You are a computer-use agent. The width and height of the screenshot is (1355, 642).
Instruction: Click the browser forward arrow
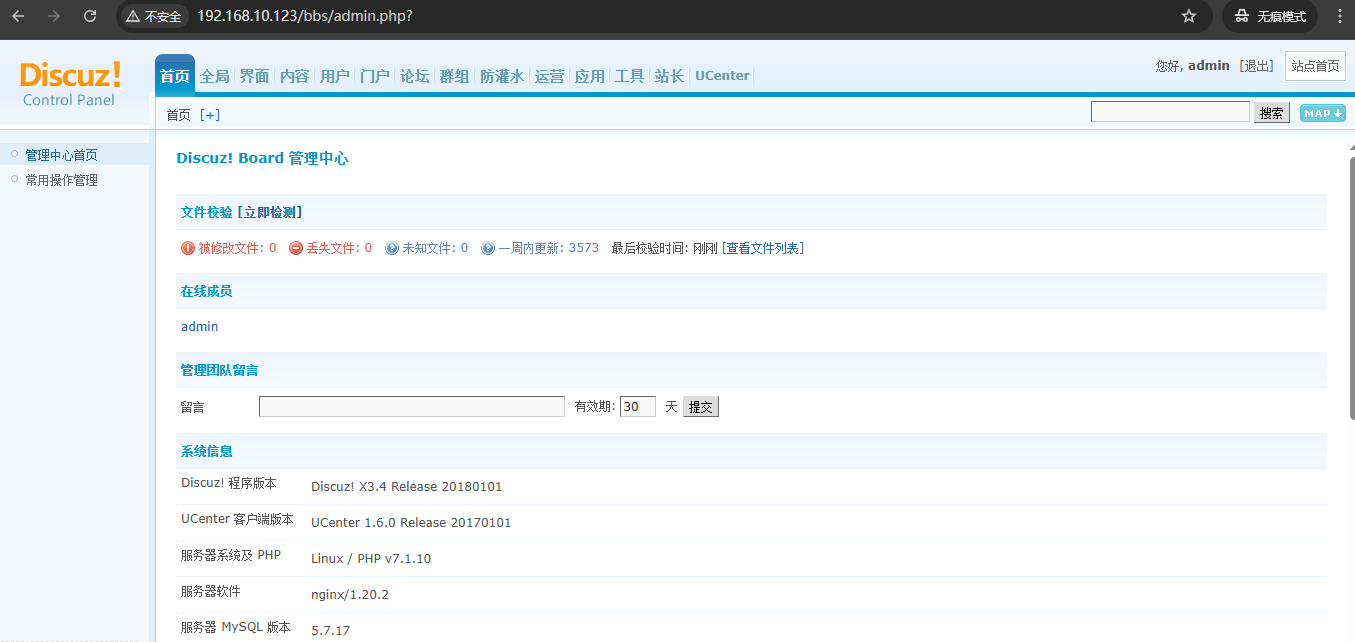coord(54,16)
